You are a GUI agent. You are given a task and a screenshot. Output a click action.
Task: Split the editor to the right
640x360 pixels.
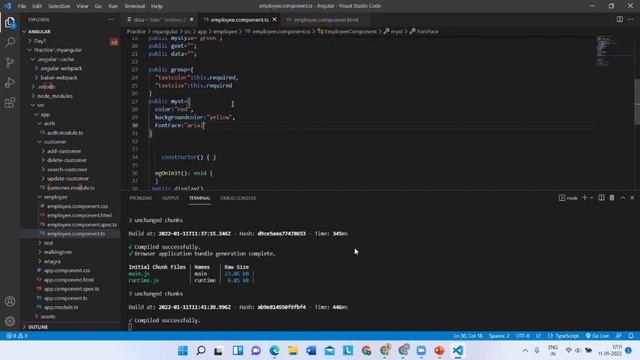coord(620,19)
